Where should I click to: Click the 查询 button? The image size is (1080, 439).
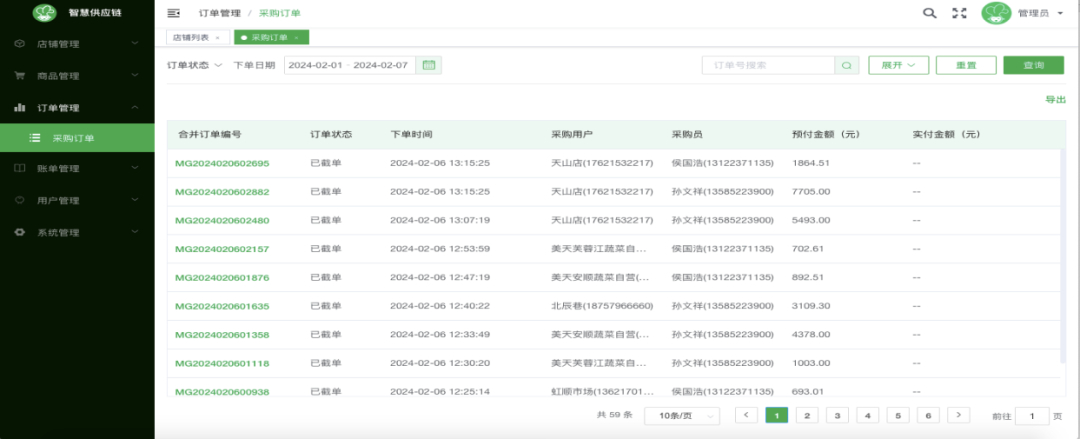pyautogui.click(x=1034, y=65)
